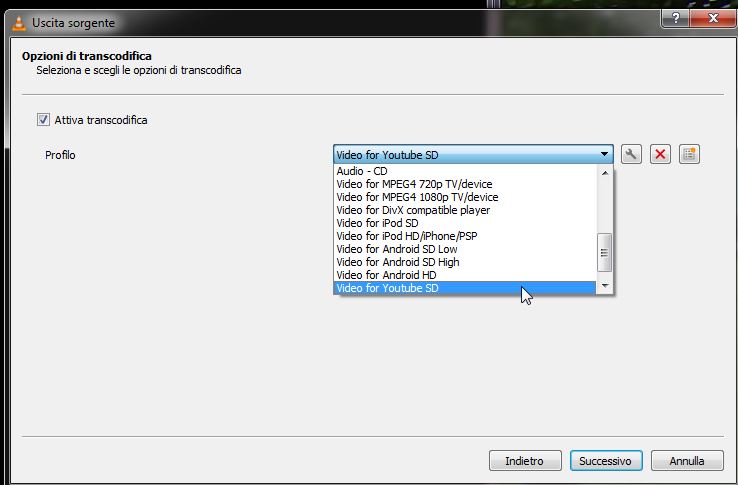Choose Video for Android SD High
The height and width of the screenshot is (485, 738).
pyautogui.click(x=465, y=262)
